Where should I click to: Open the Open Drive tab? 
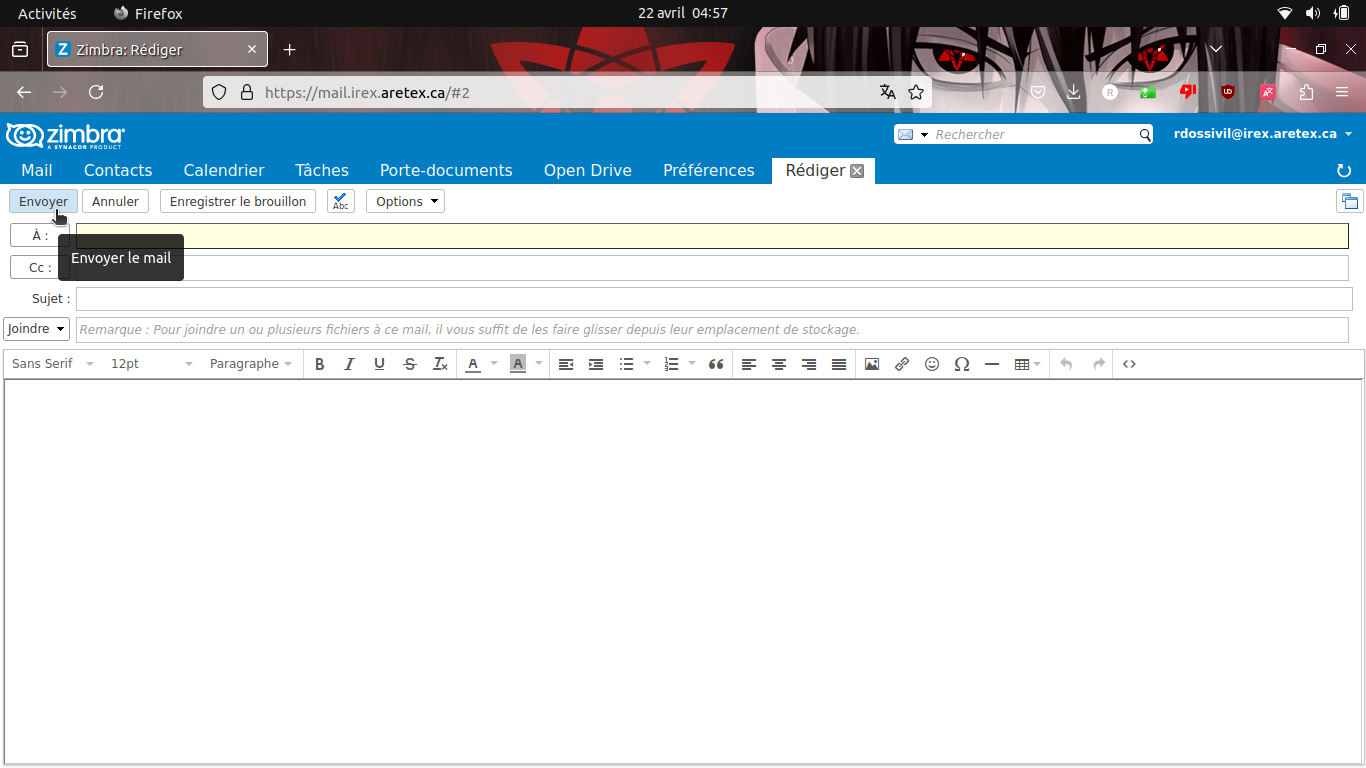pos(588,170)
